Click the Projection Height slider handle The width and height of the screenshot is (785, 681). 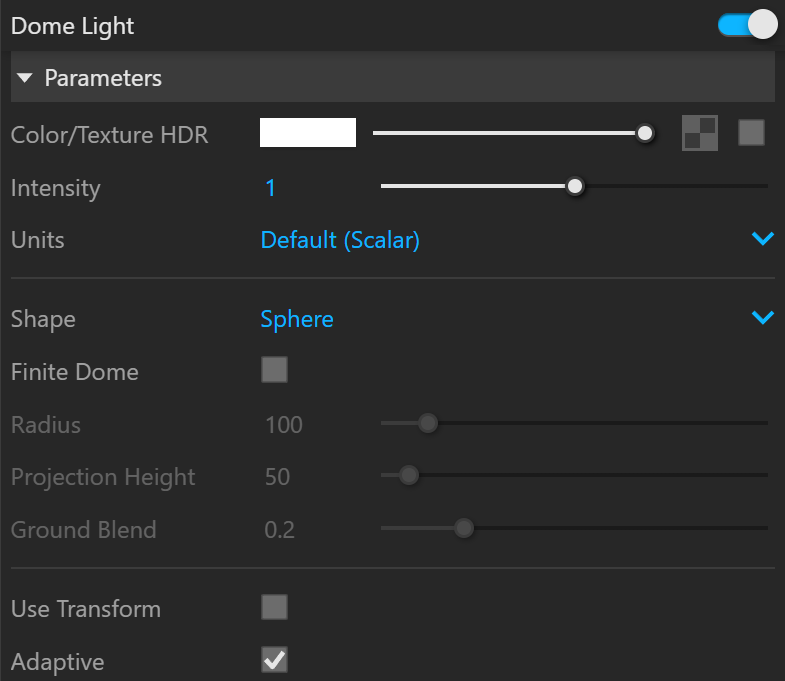click(x=409, y=475)
